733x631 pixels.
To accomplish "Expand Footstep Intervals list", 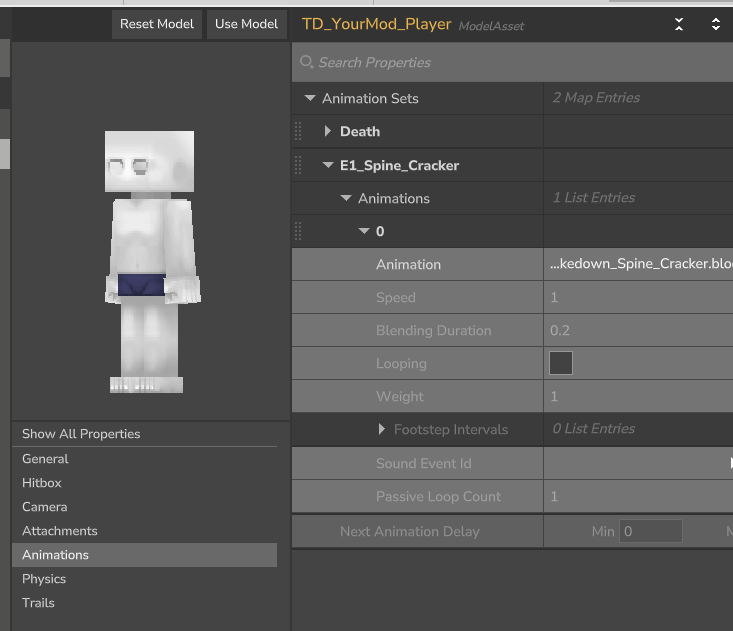I will pyautogui.click(x=381, y=429).
